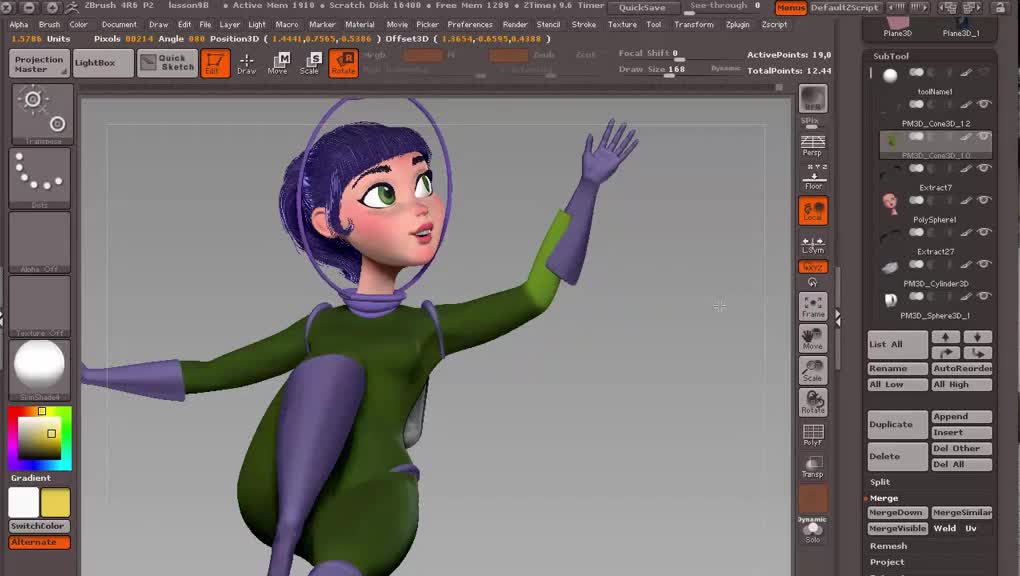Open the Alpha menu
Image resolution: width=1020 pixels, height=576 pixels.
(x=19, y=25)
